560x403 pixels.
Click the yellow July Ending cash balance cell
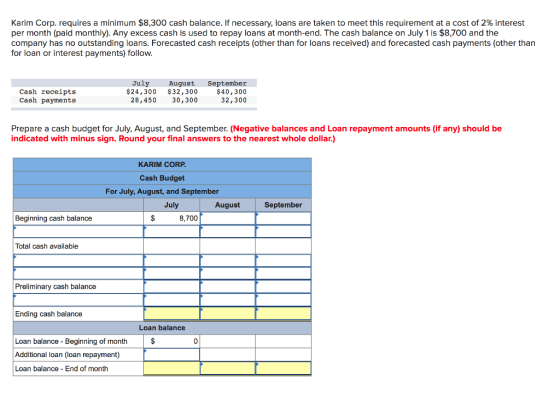(x=171, y=313)
